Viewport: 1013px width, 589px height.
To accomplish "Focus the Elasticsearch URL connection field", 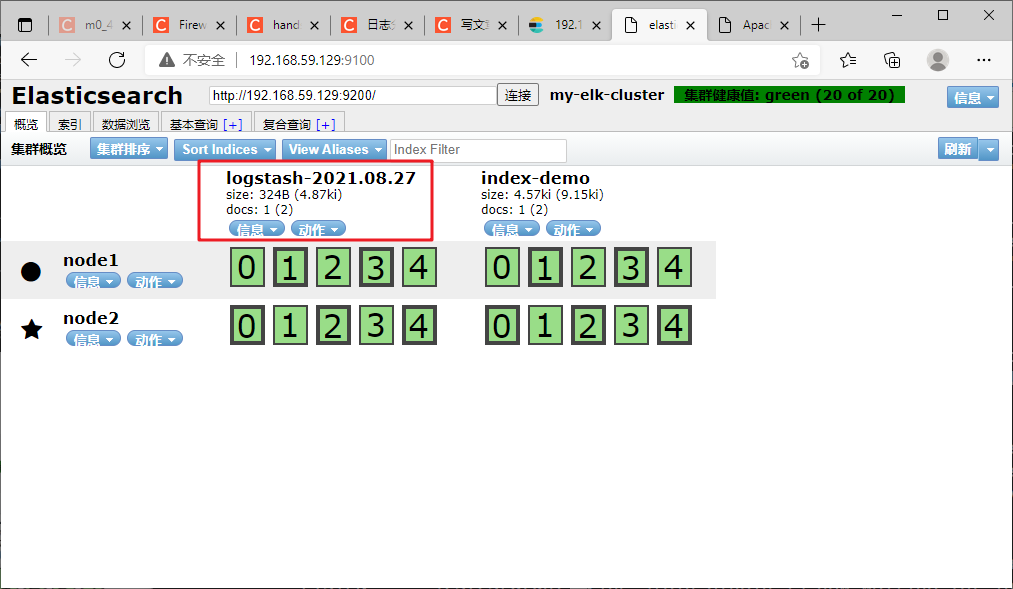I will (x=353, y=95).
